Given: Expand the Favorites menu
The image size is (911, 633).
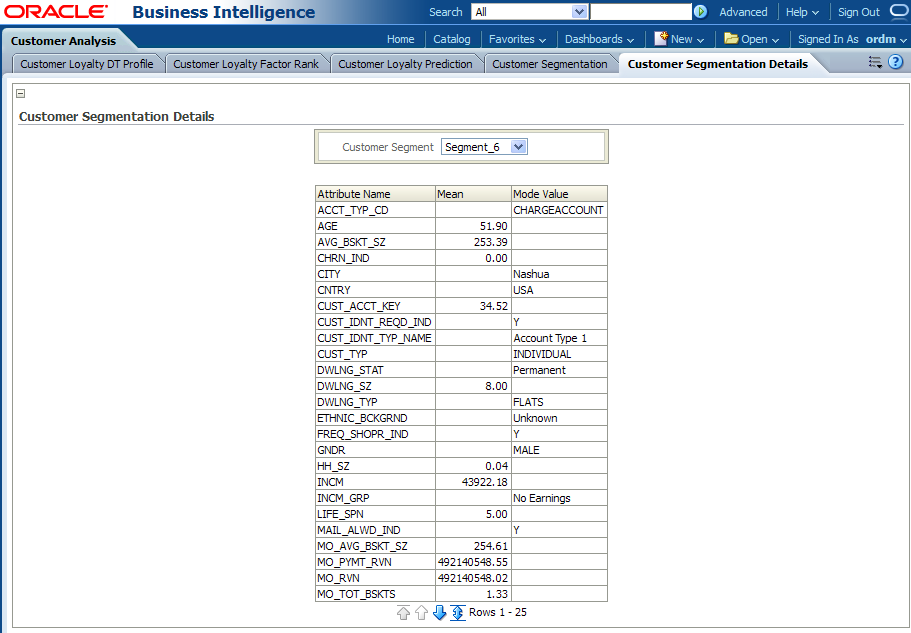Looking at the screenshot, I should (x=517, y=39).
